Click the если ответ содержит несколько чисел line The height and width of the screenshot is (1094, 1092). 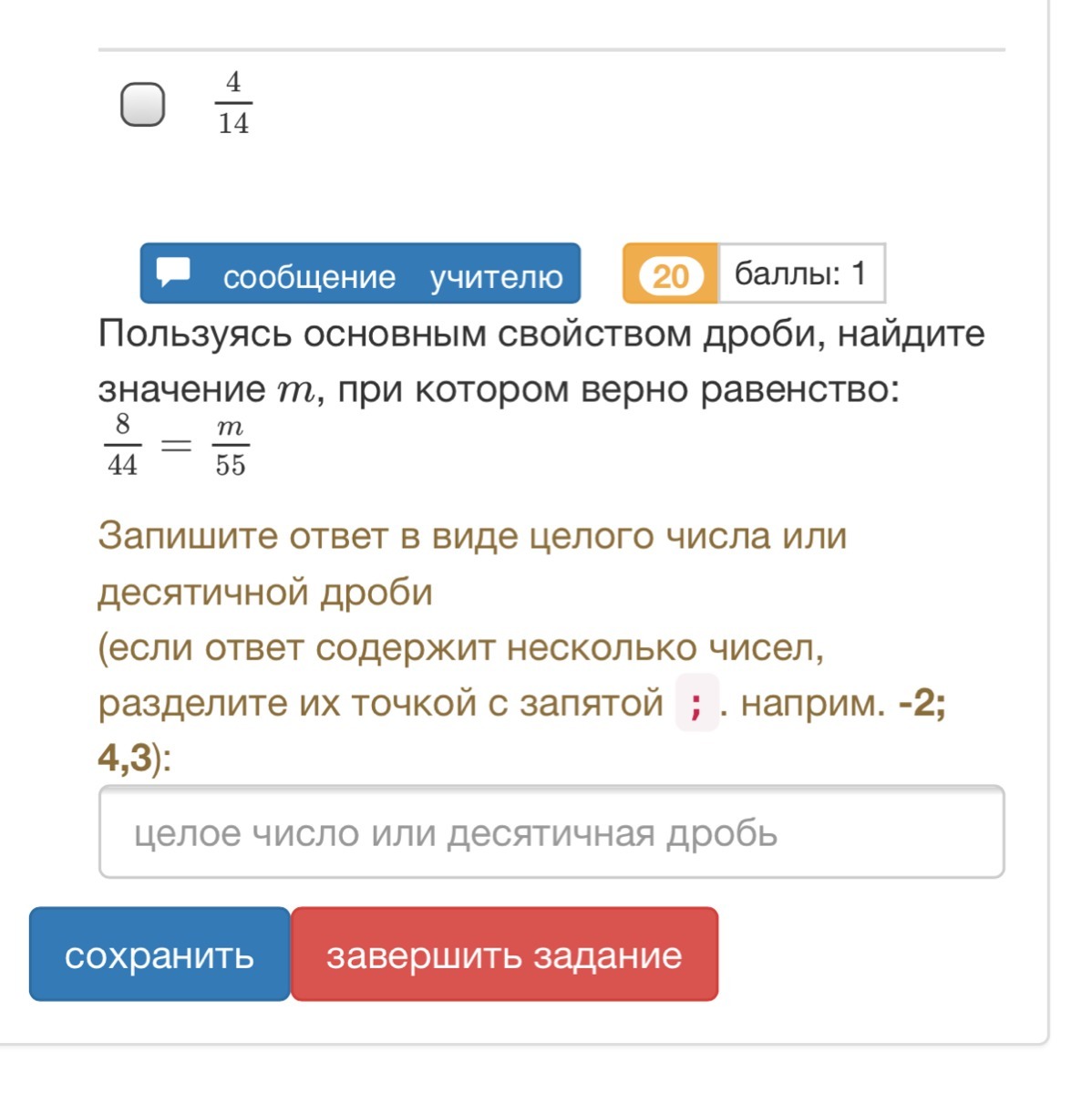click(x=461, y=648)
